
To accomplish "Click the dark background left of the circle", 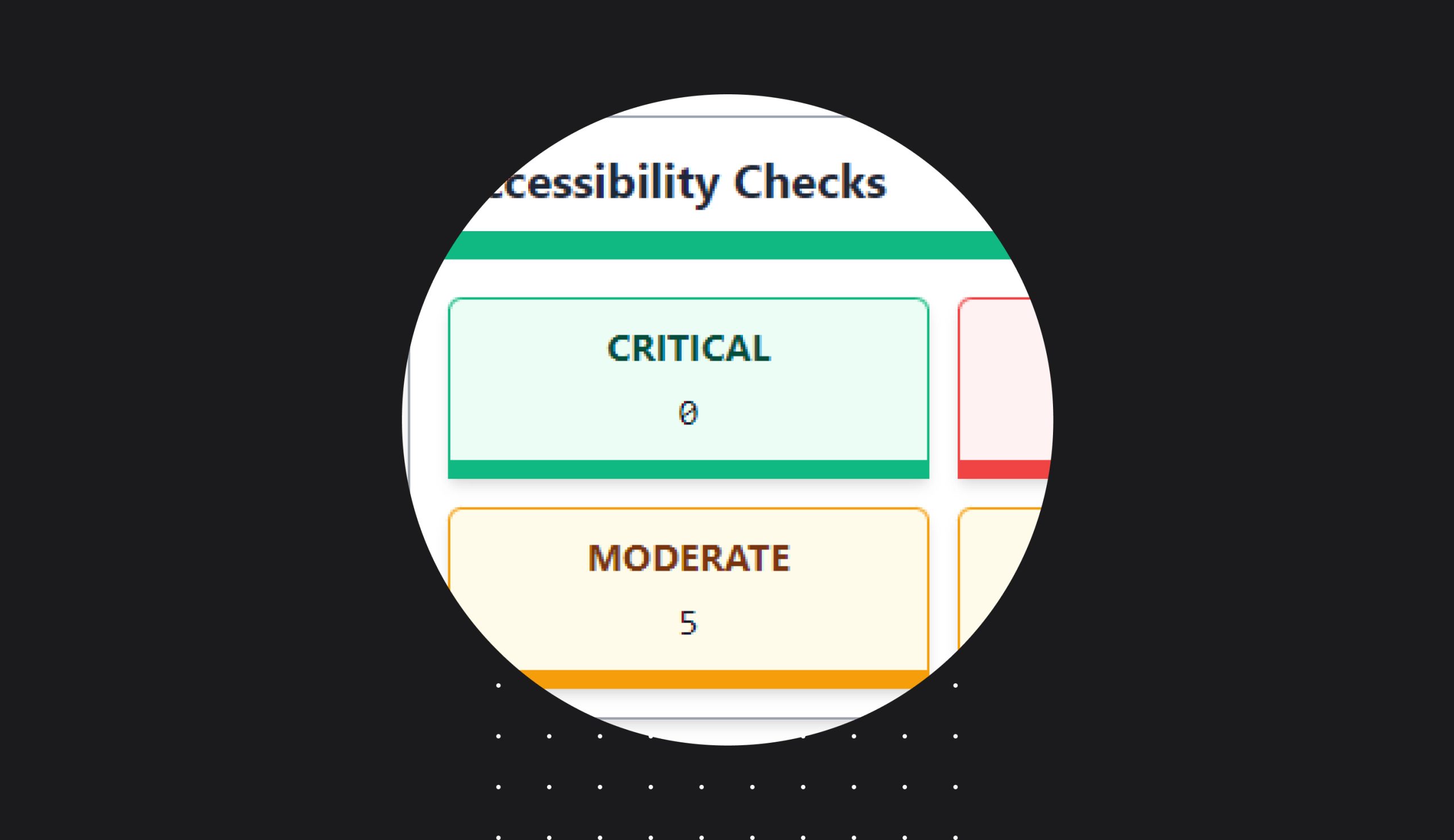I will click(202, 420).
